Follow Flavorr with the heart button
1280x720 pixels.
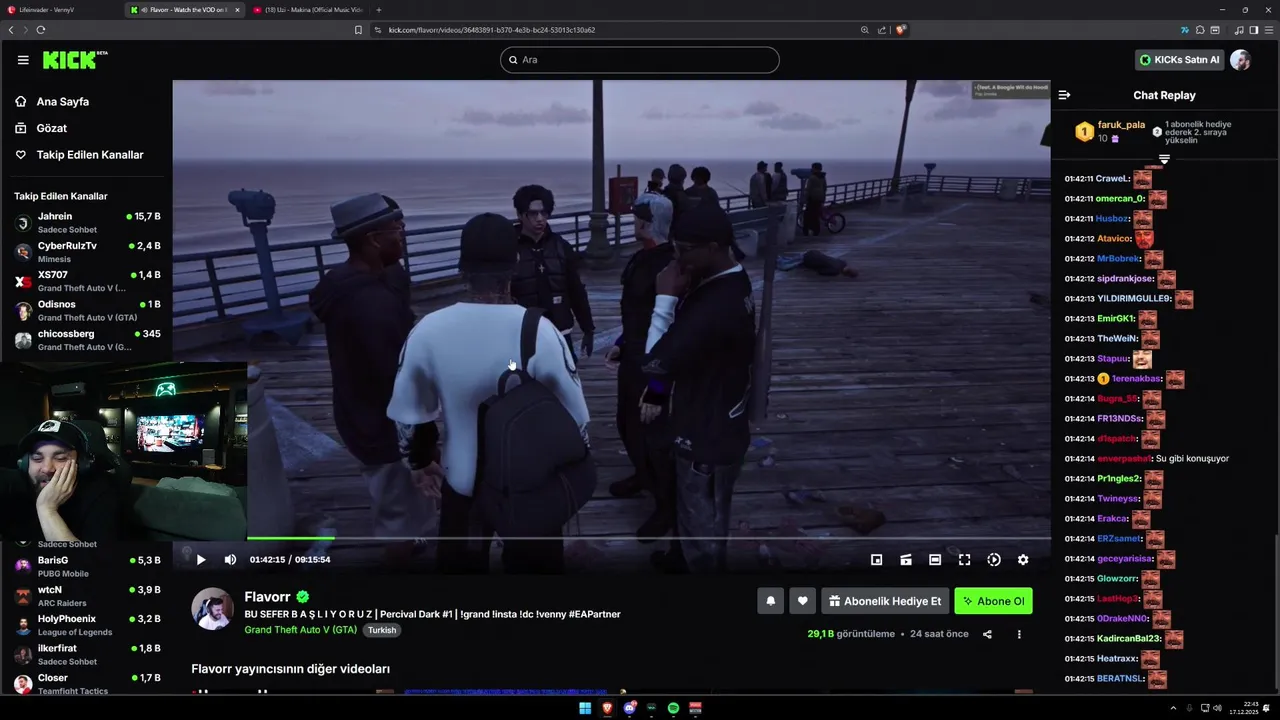click(x=802, y=601)
